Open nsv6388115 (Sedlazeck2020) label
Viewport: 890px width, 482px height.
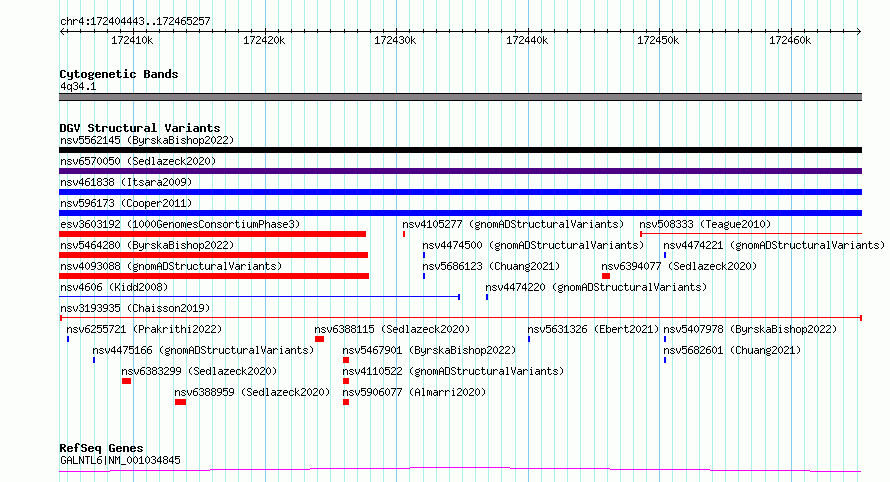pos(392,329)
